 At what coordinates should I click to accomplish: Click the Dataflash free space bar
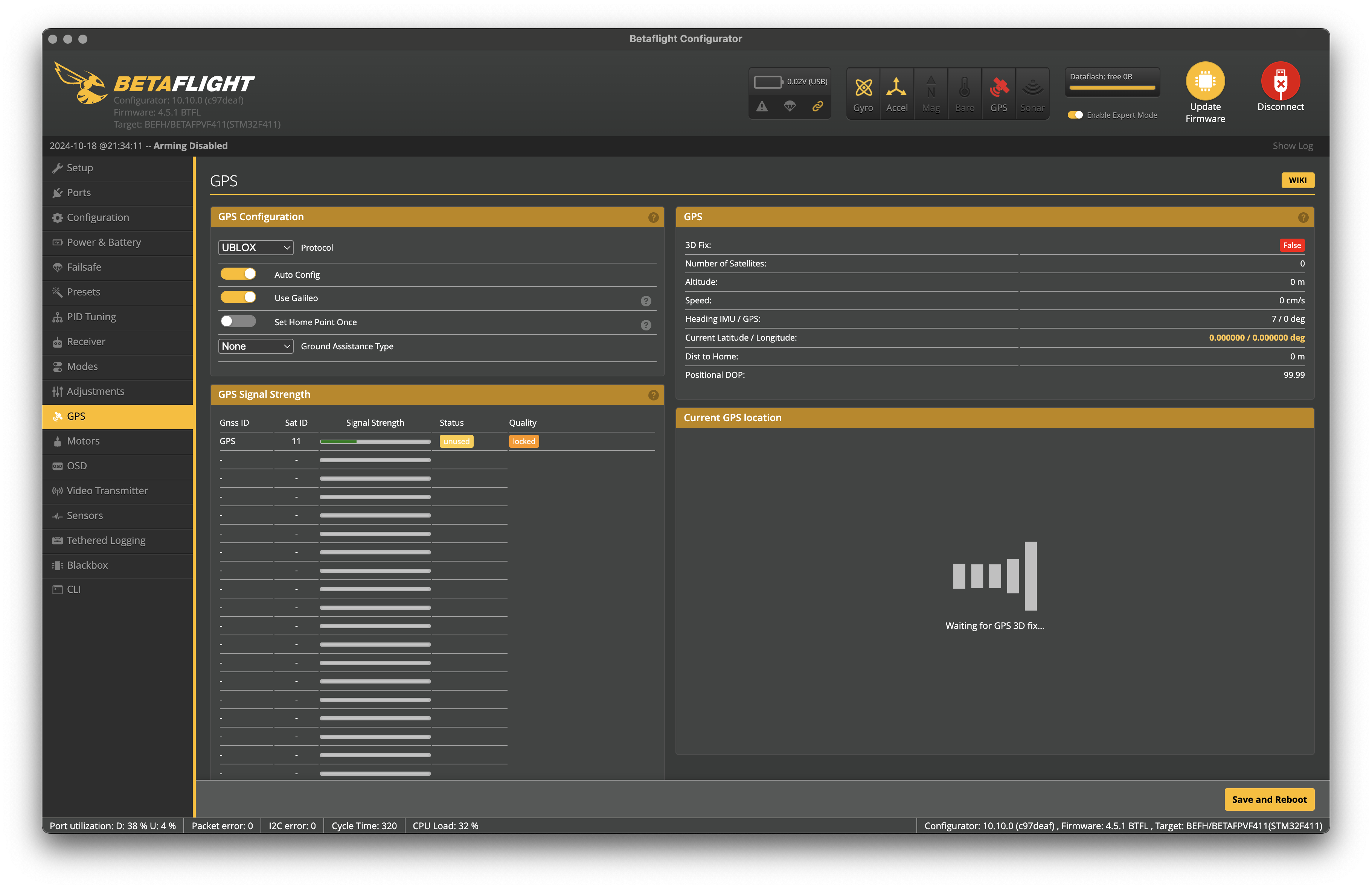tap(1112, 88)
